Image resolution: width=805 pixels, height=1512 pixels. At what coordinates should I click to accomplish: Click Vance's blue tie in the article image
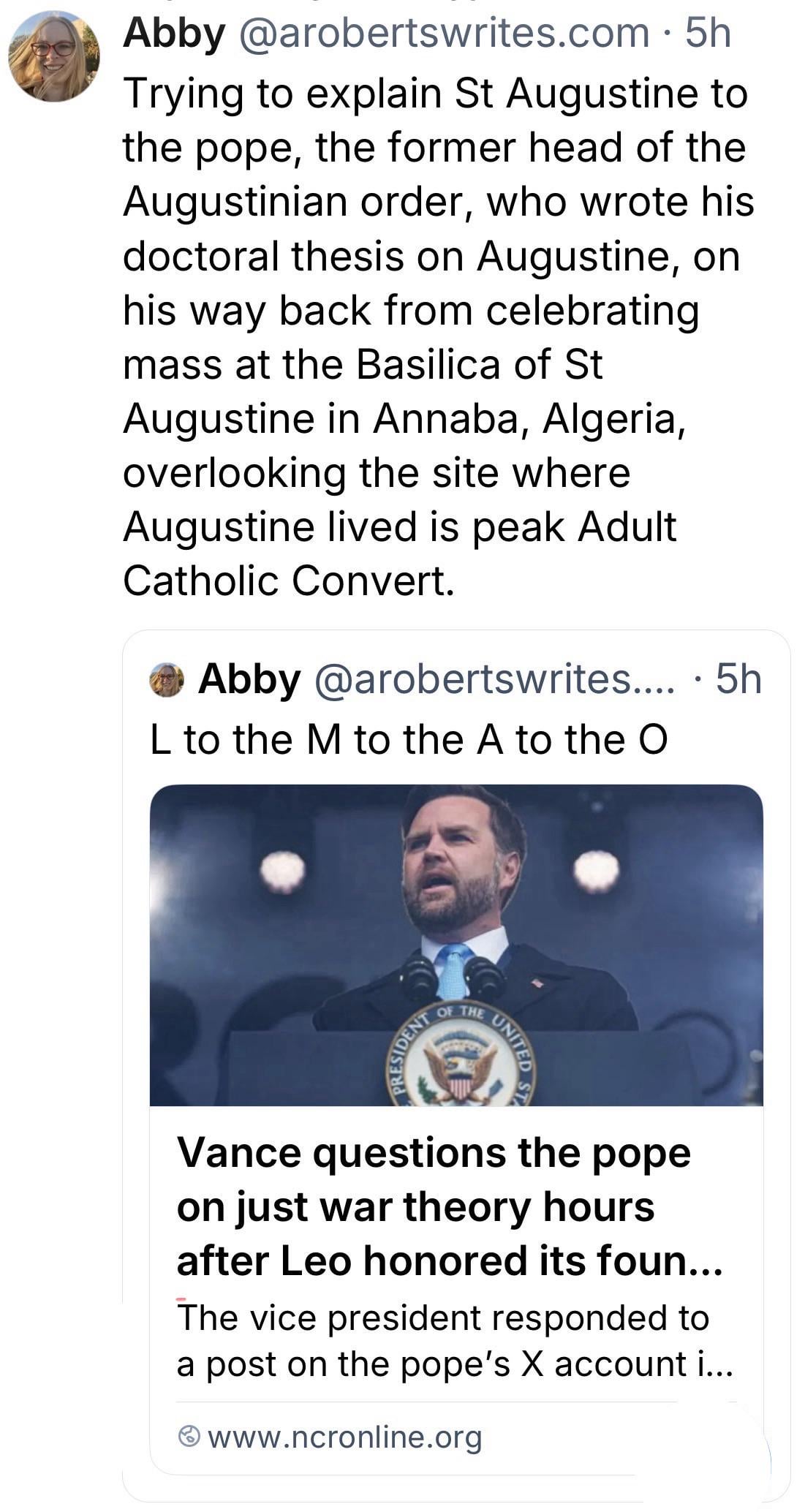coord(453,971)
